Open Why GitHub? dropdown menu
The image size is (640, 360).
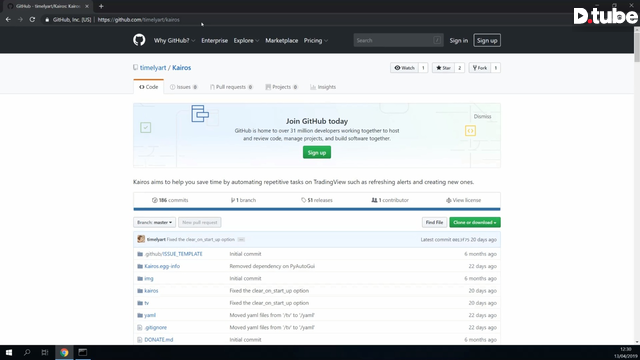174,40
